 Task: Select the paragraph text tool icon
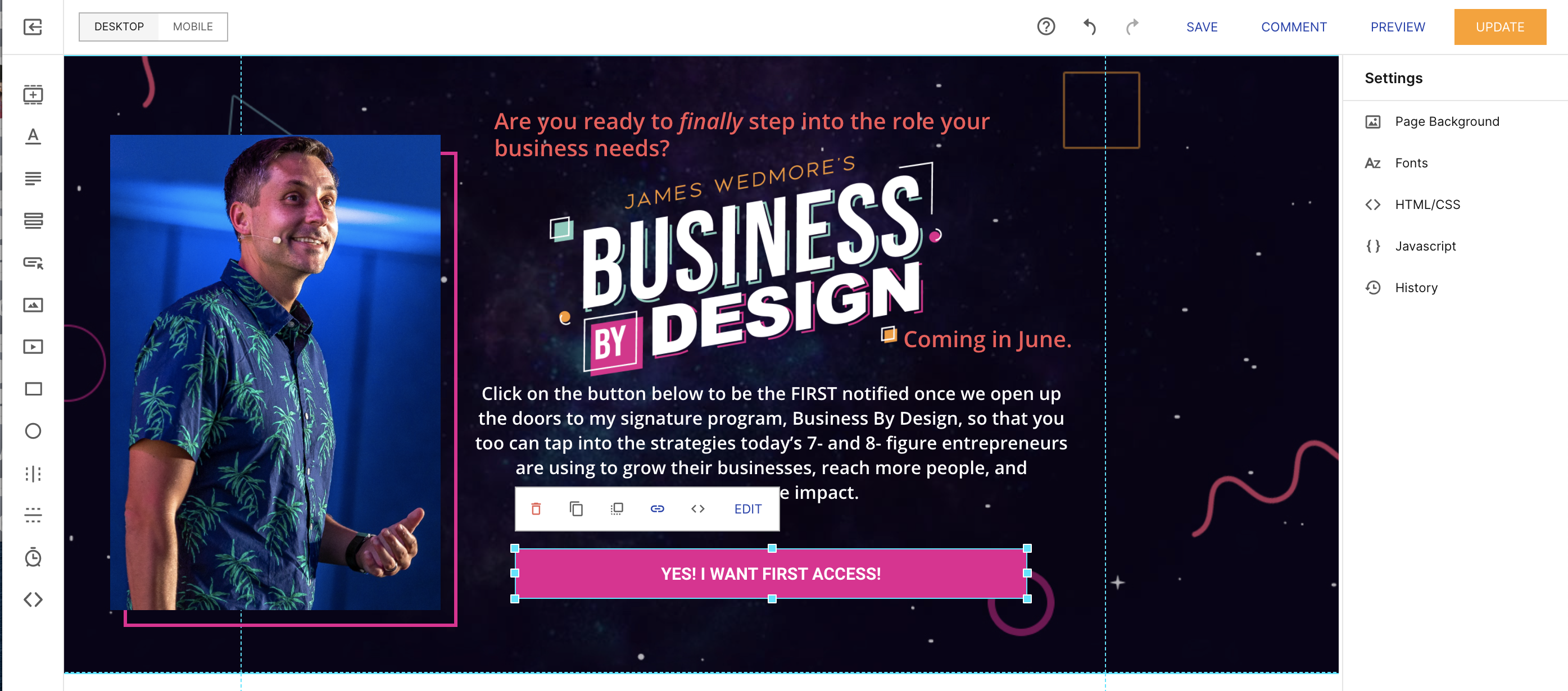click(33, 178)
